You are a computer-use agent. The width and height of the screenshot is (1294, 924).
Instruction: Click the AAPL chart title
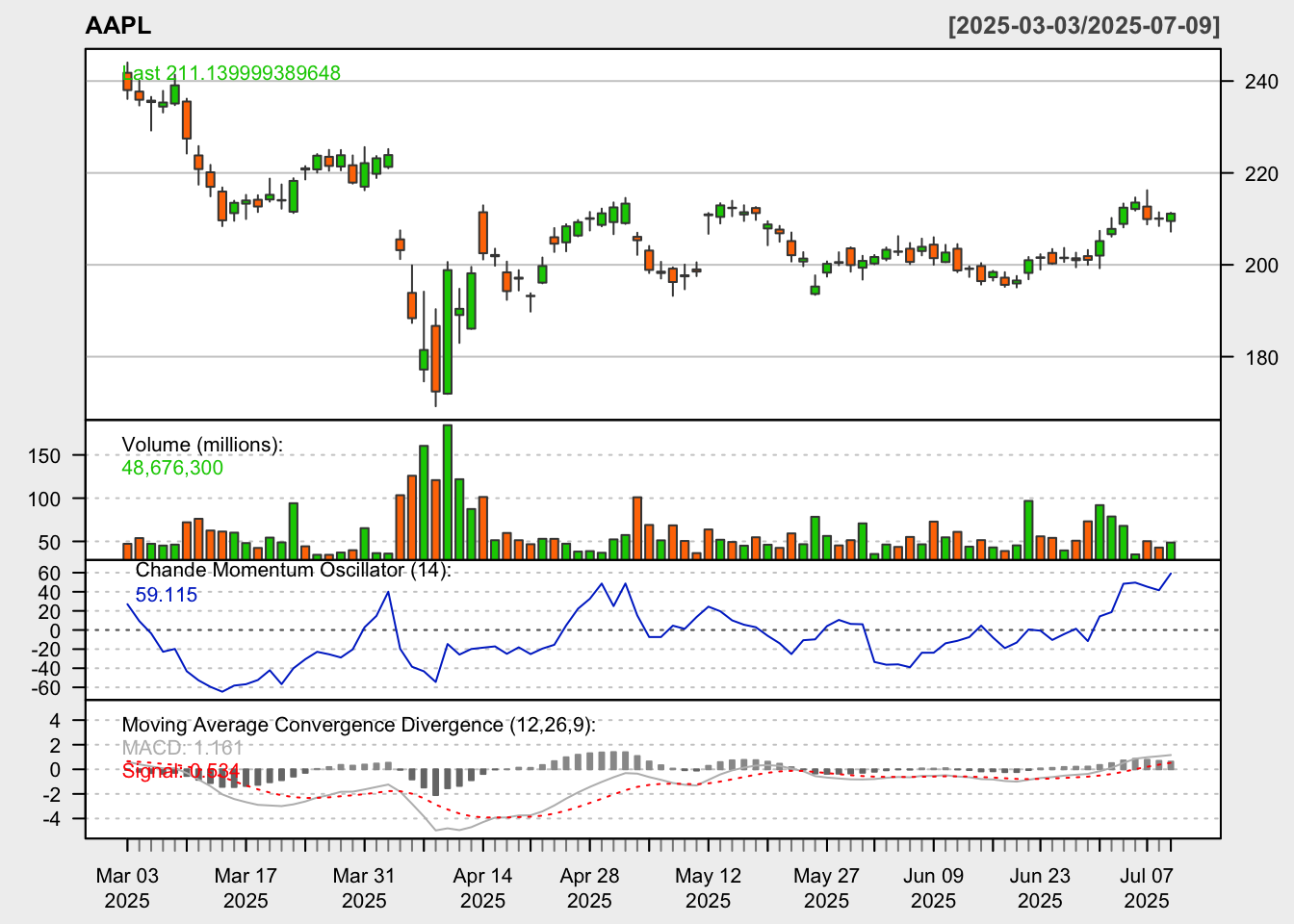click(117, 26)
